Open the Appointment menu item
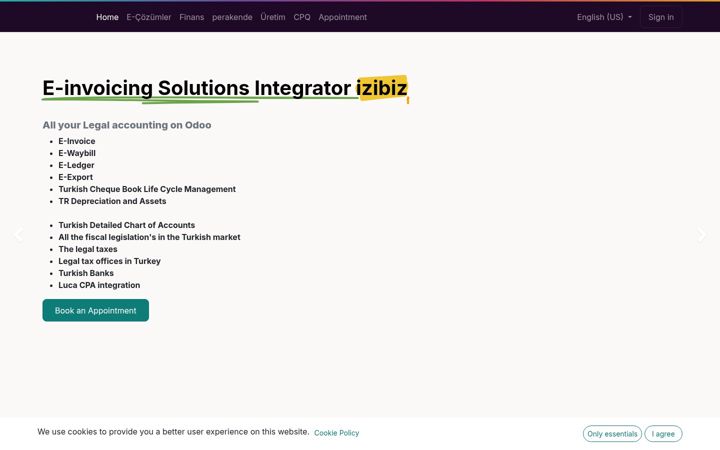 (343, 17)
